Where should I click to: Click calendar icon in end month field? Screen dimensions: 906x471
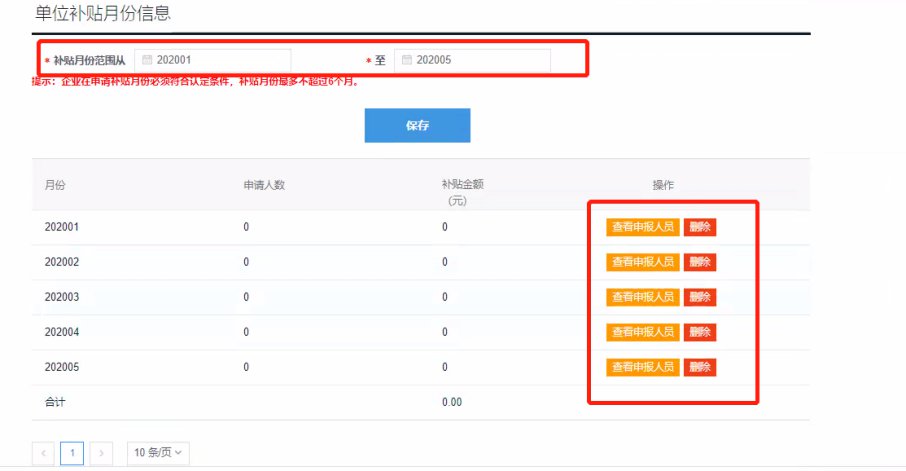coord(406,60)
